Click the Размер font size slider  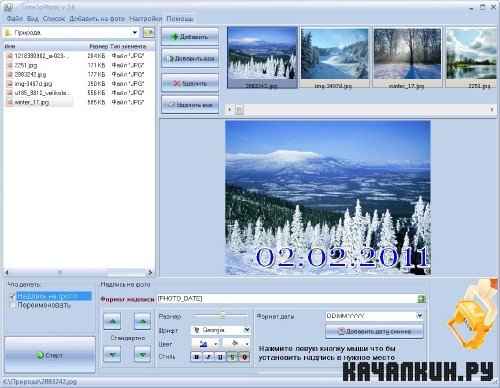220,315
